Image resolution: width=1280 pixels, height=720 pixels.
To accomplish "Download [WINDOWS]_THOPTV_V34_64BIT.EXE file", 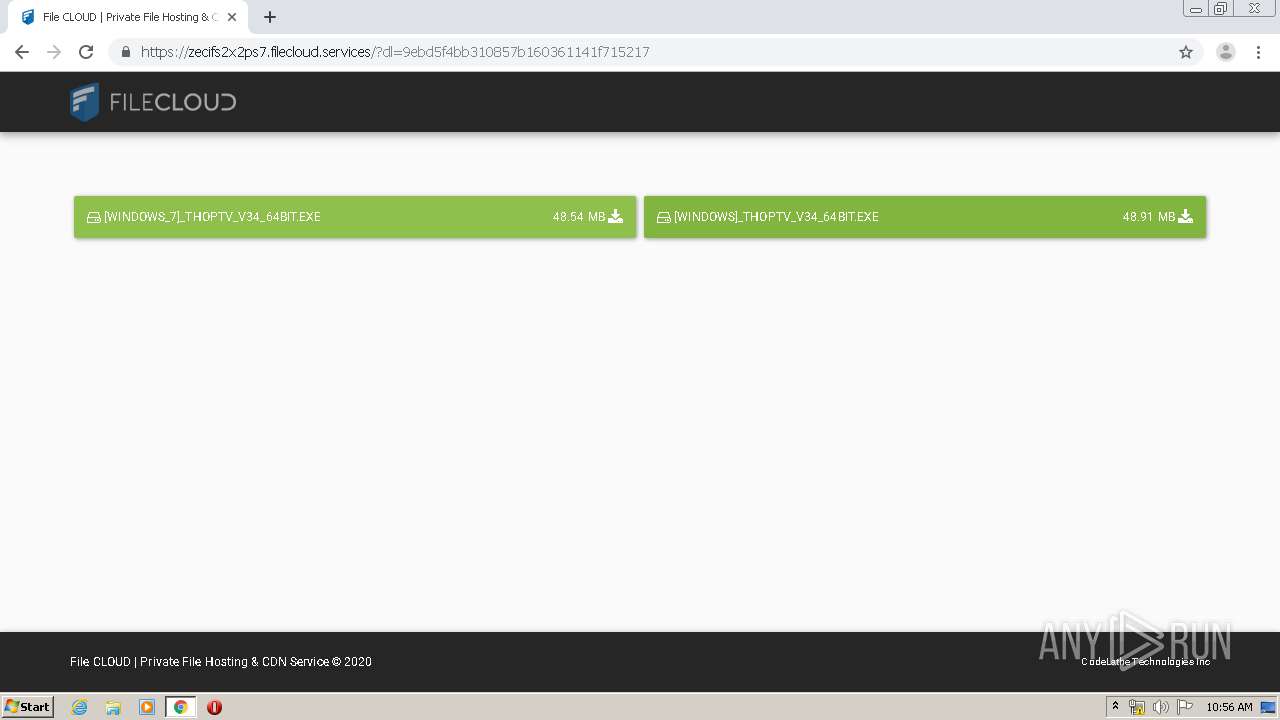I will pyautogui.click(x=925, y=217).
